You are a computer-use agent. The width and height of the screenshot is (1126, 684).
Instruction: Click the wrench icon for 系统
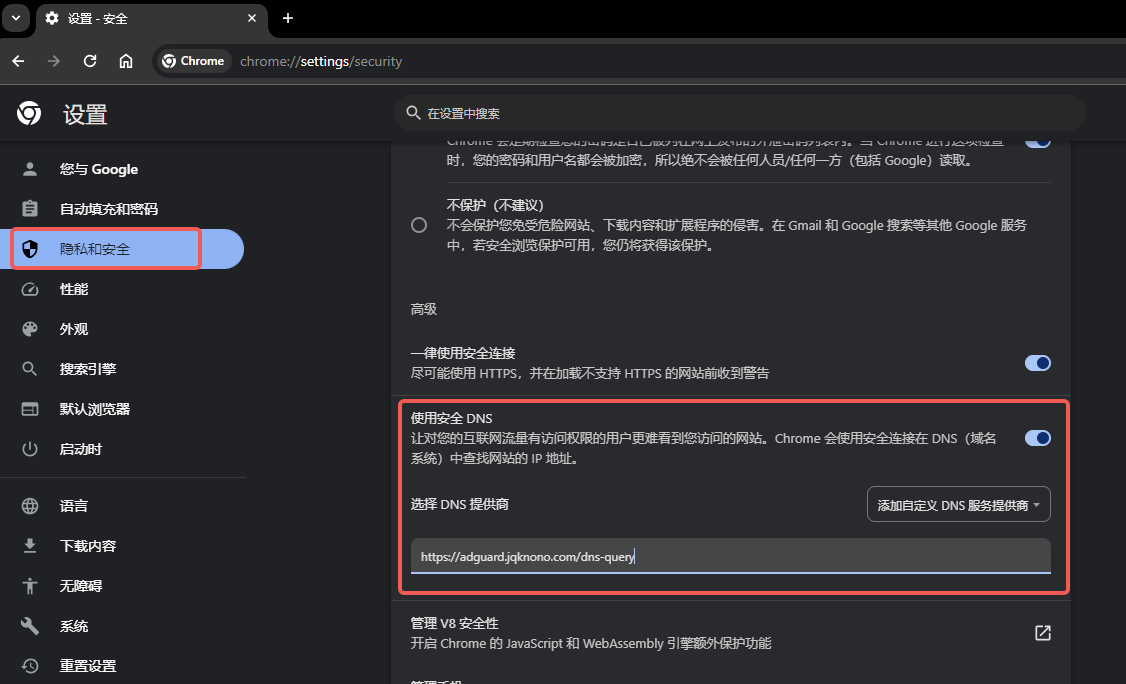coord(29,626)
